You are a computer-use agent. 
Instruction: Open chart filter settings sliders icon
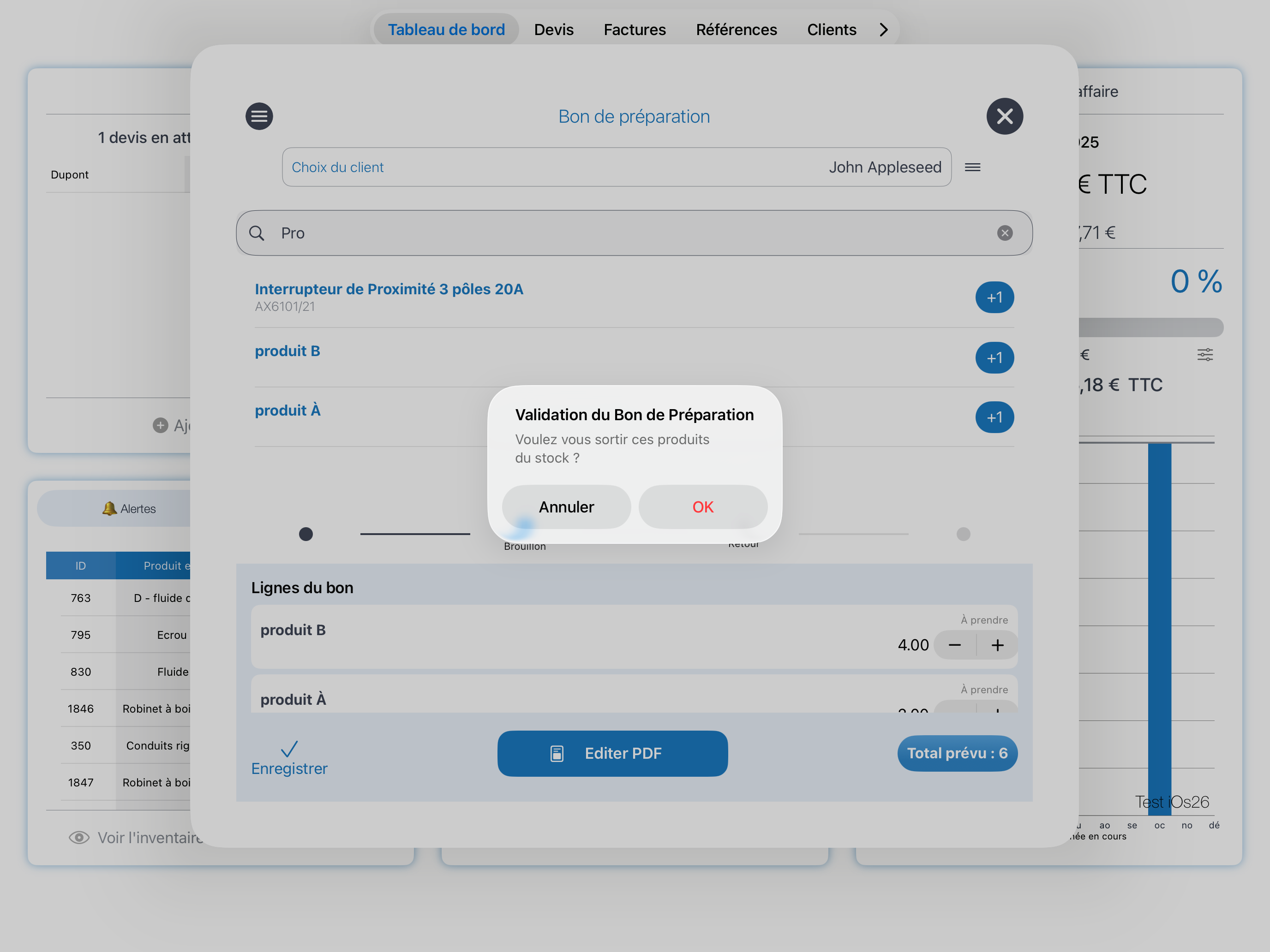pyautogui.click(x=1204, y=355)
